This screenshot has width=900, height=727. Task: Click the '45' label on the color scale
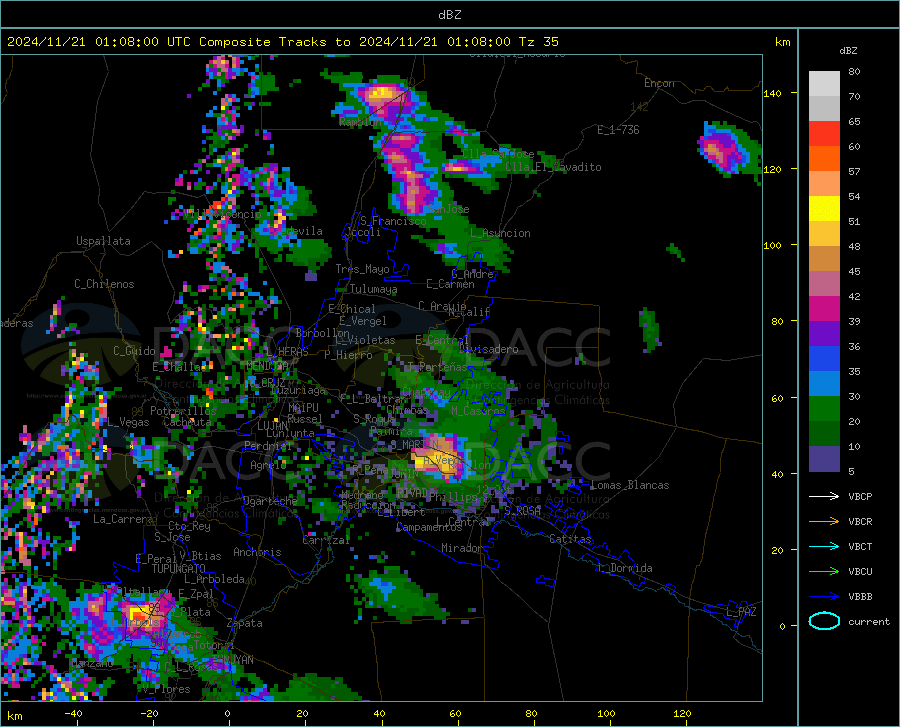point(854,271)
